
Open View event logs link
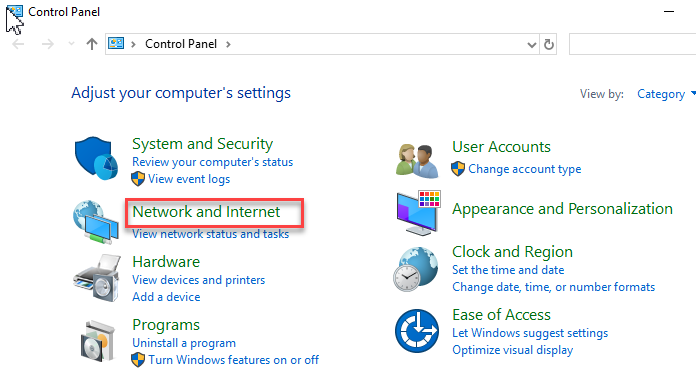click(189, 179)
